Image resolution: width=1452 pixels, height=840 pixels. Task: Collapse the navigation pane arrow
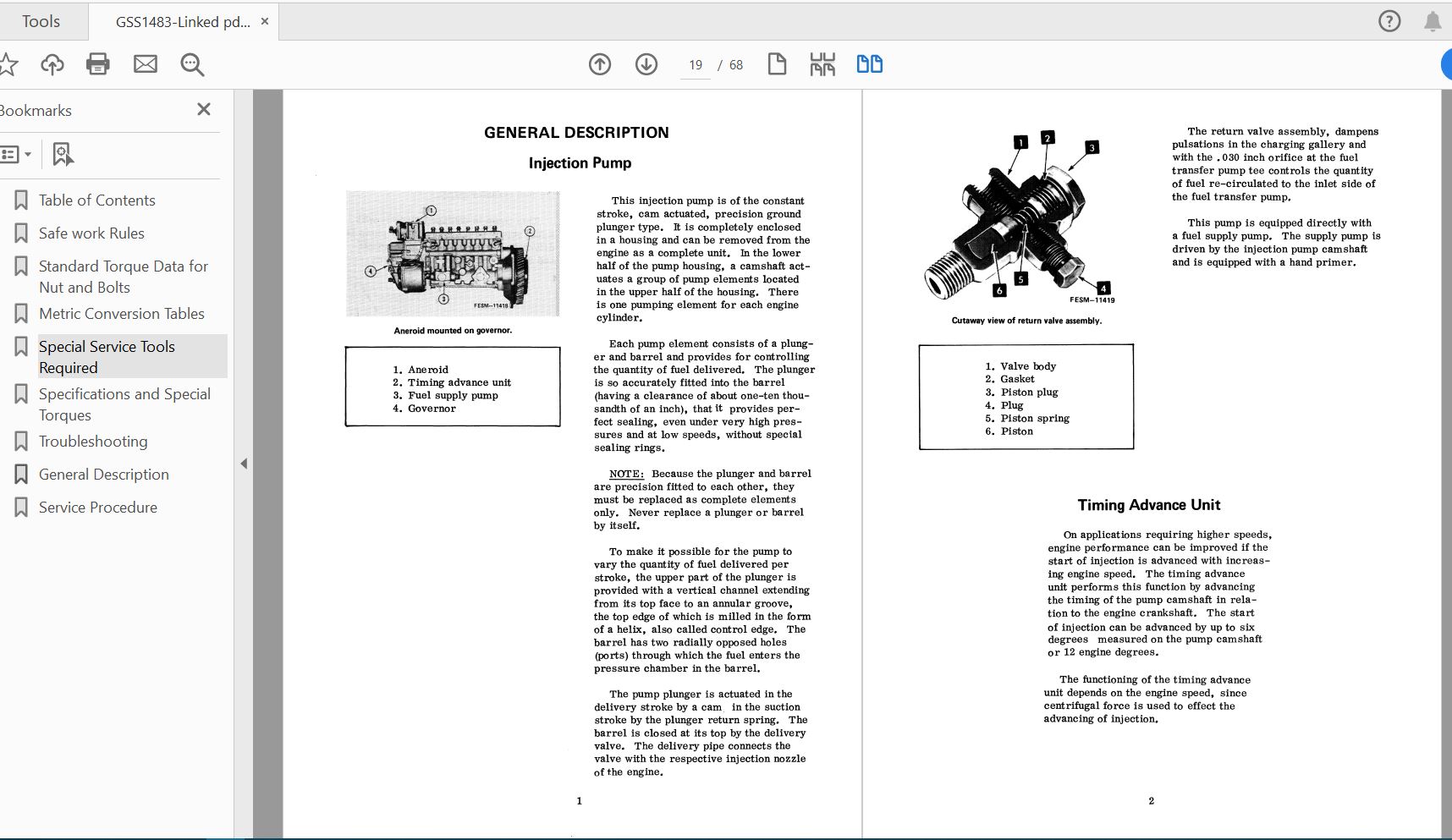[244, 464]
